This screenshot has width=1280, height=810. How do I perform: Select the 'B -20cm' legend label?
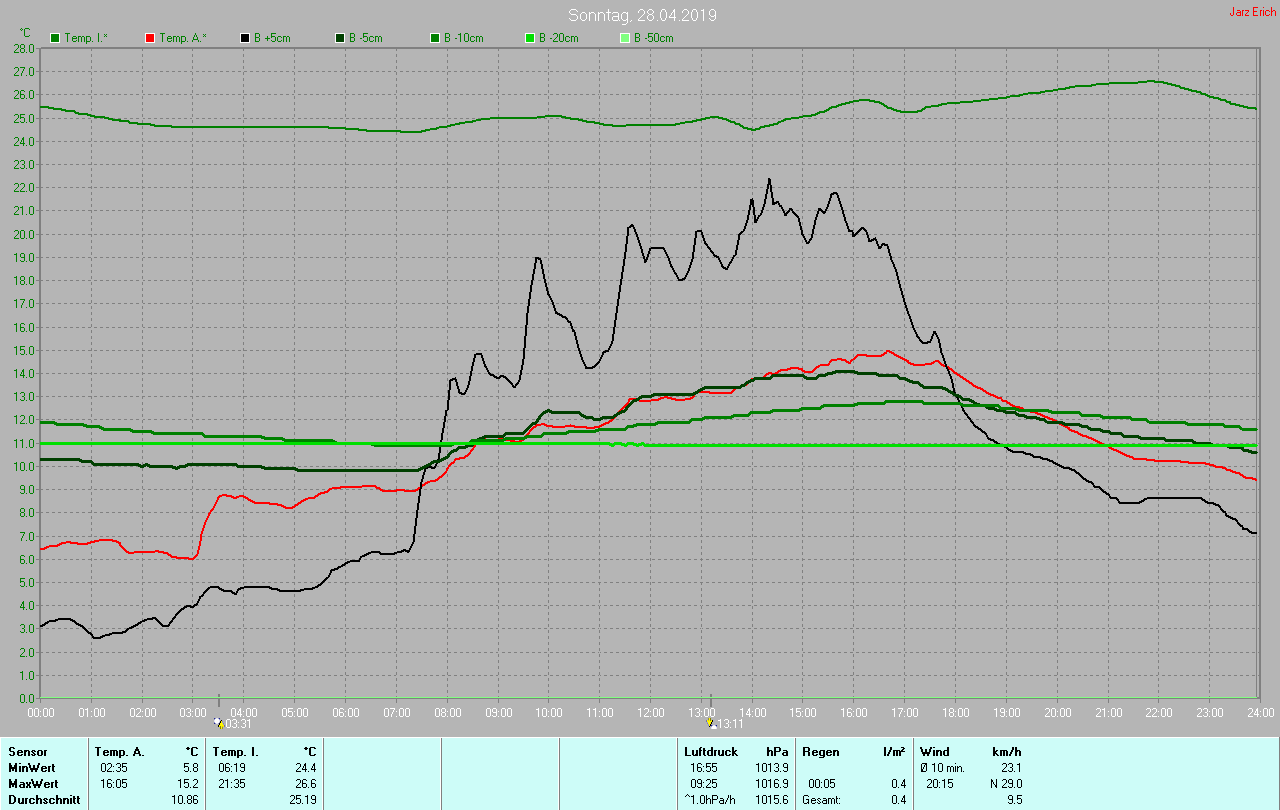(559, 38)
